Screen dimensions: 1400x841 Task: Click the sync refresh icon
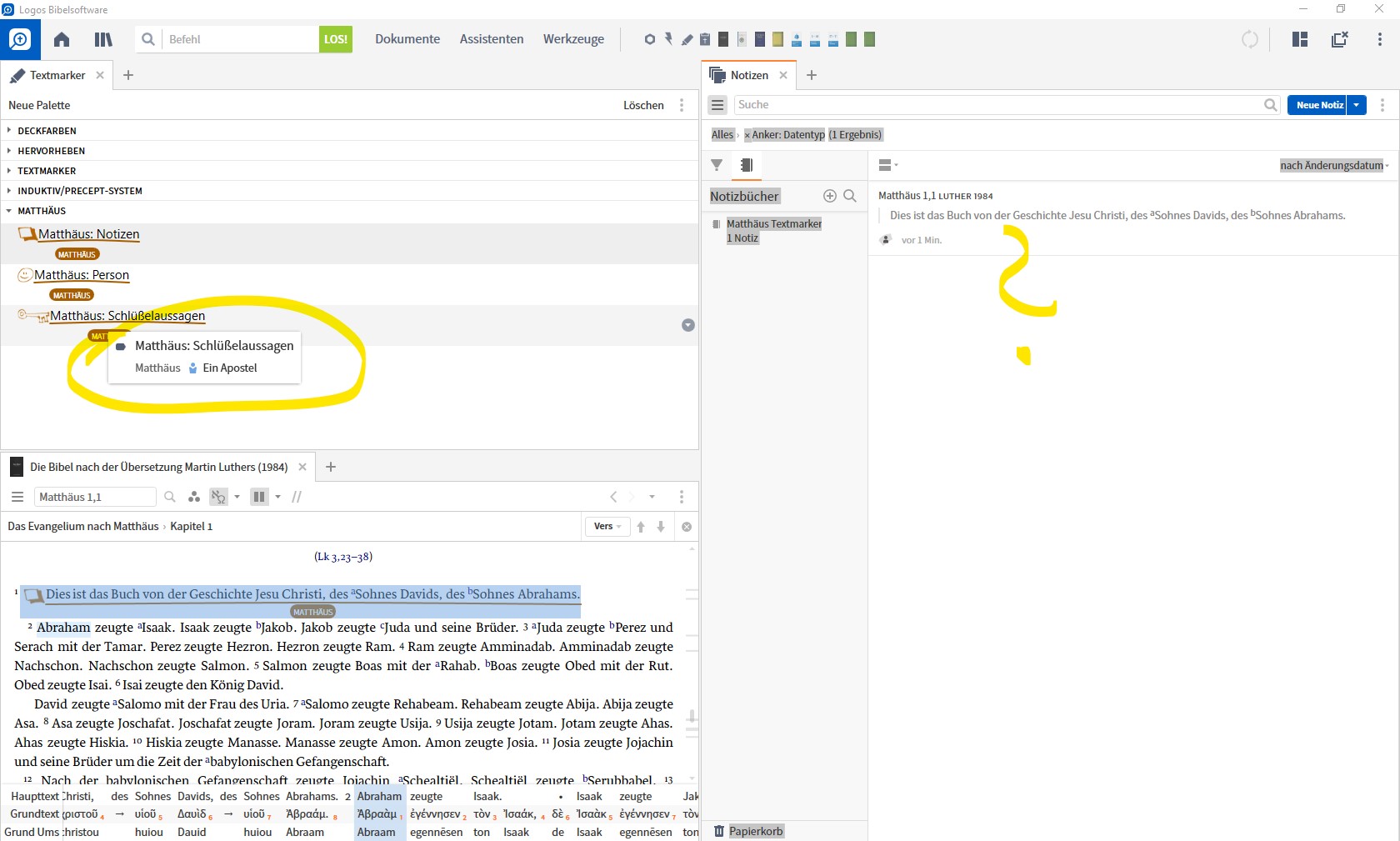pos(1250,39)
